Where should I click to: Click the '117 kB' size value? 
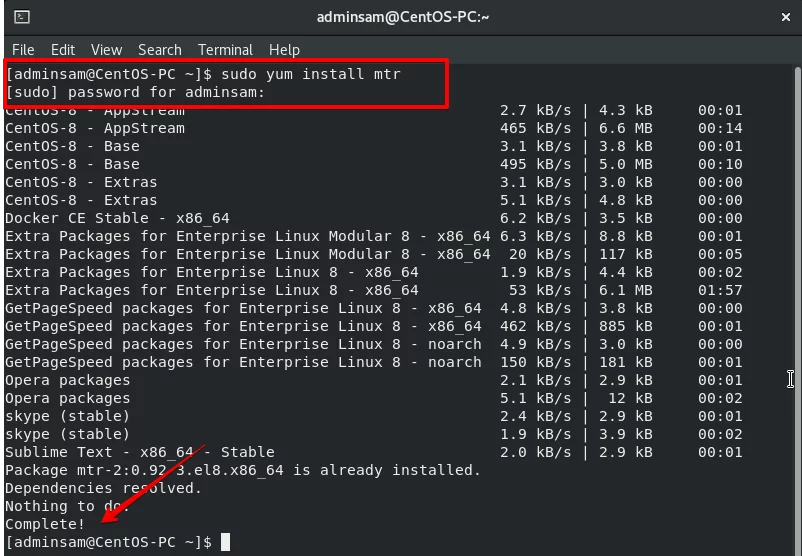626,254
